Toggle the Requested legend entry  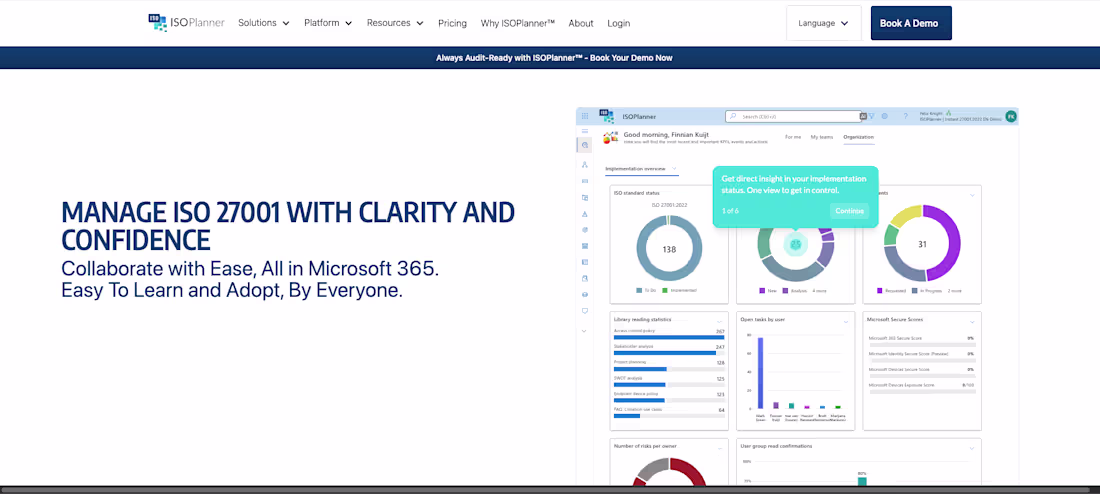pyautogui.click(x=890, y=290)
